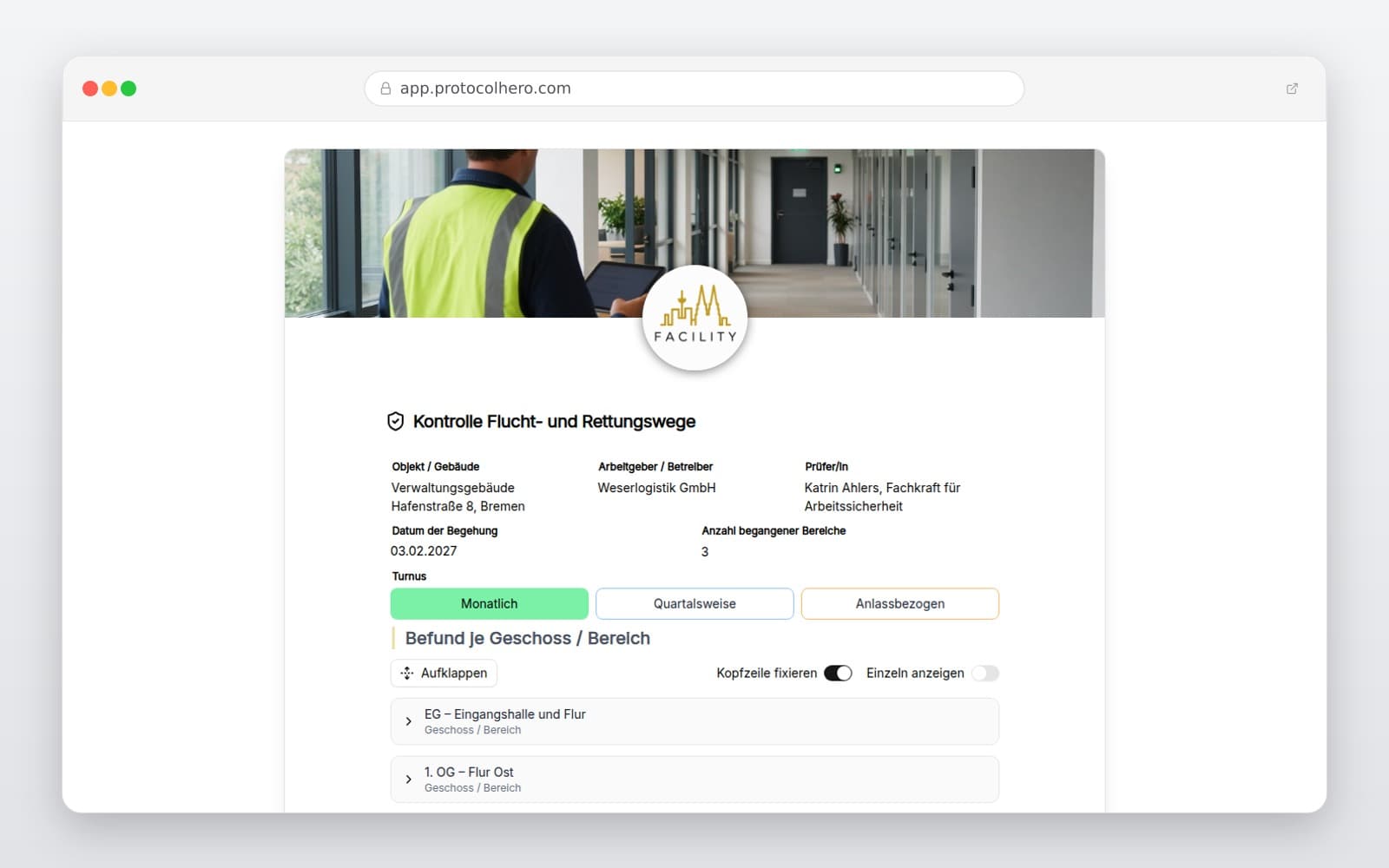Click the Kontrolle Flucht- und Rettungswege title
Viewport: 1389px width, 868px height.
tap(554, 422)
